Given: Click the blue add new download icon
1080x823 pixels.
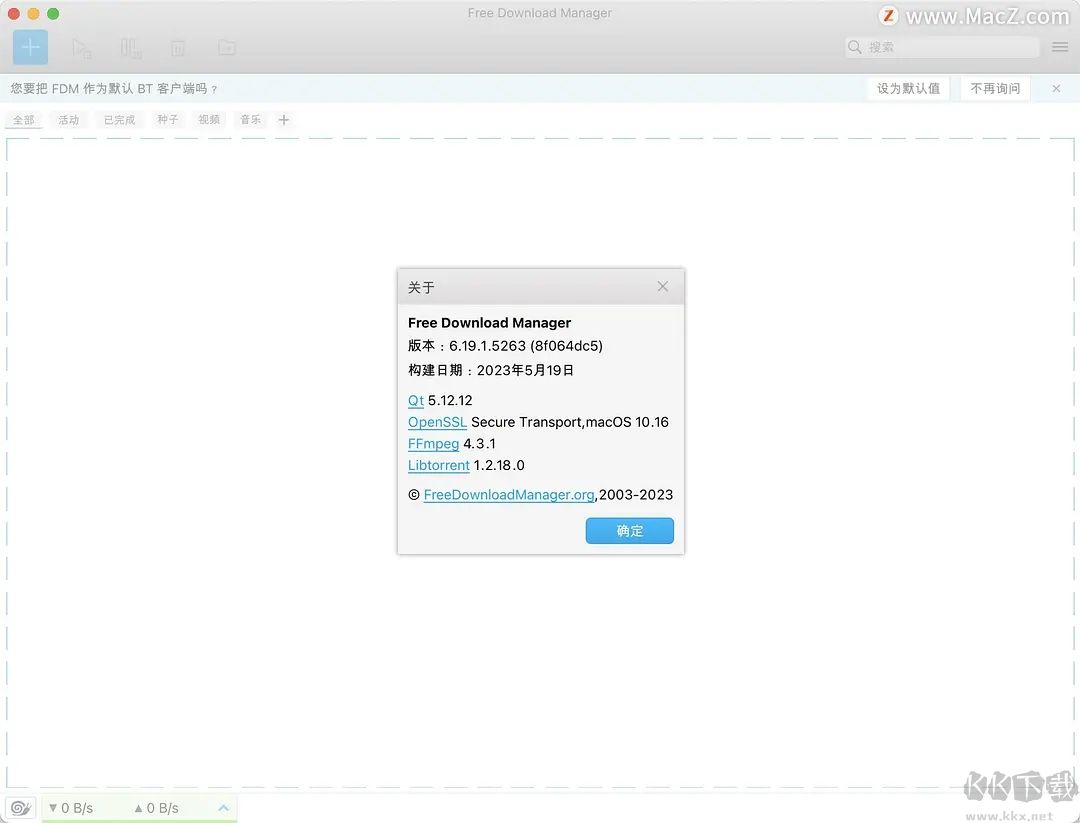Looking at the screenshot, I should pos(29,47).
